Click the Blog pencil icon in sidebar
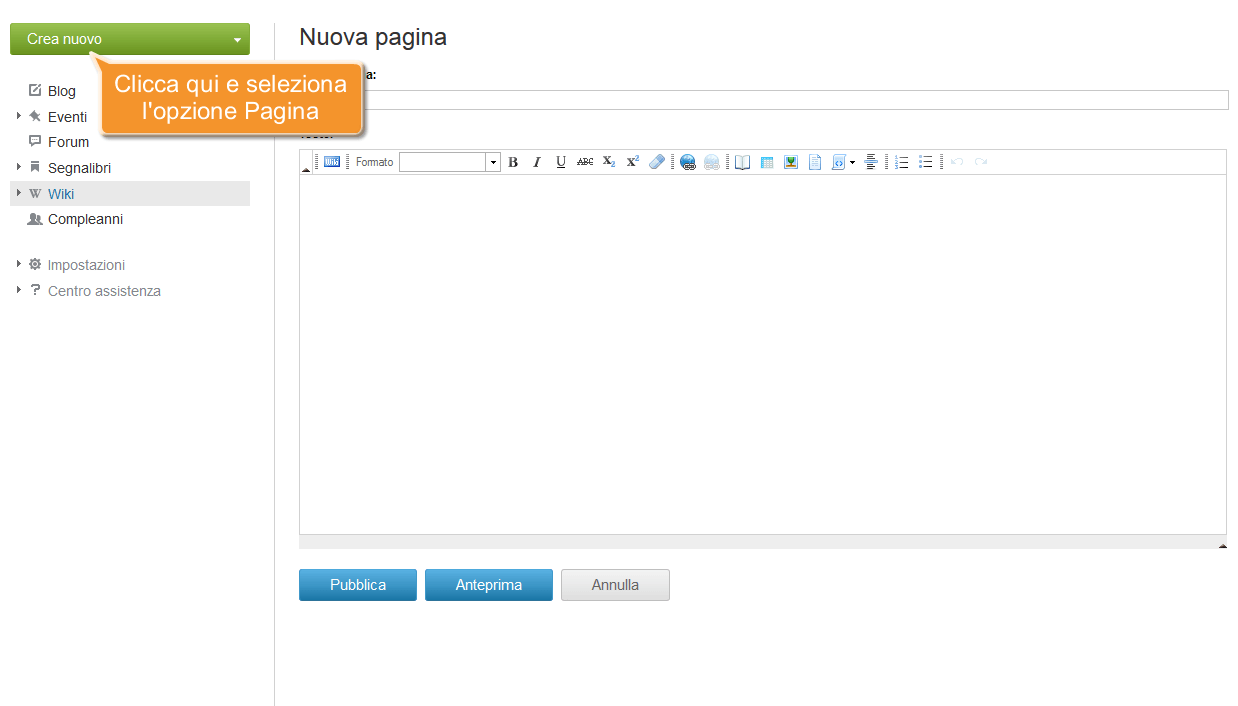Image resolution: width=1238 pixels, height=706 pixels. tap(35, 90)
